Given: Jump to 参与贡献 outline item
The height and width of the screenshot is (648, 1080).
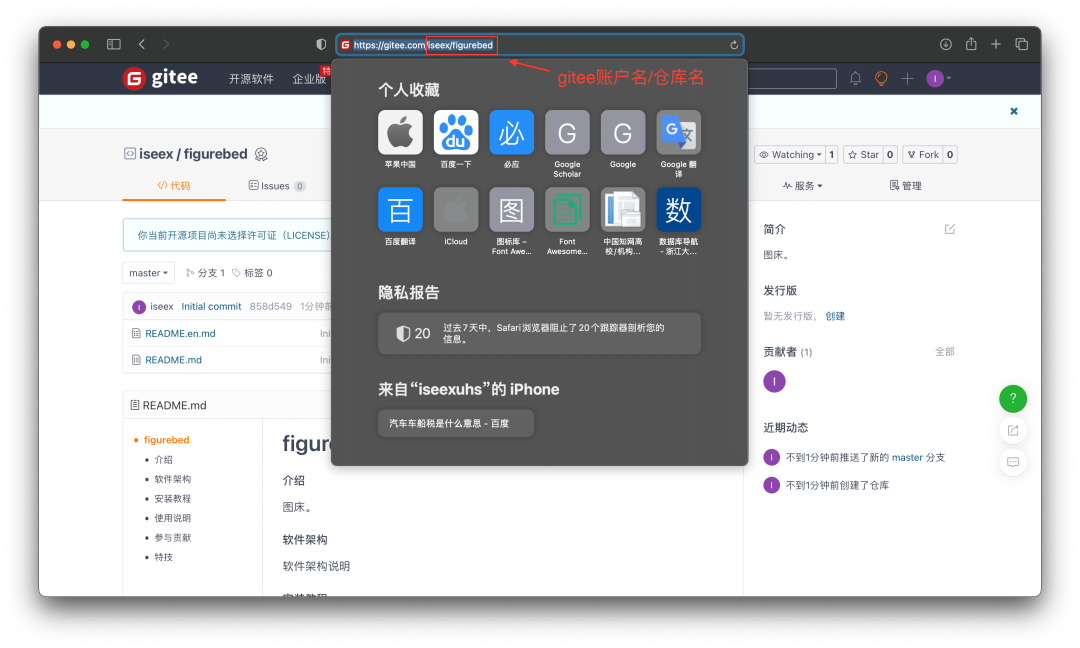Looking at the screenshot, I should click(173, 537).
